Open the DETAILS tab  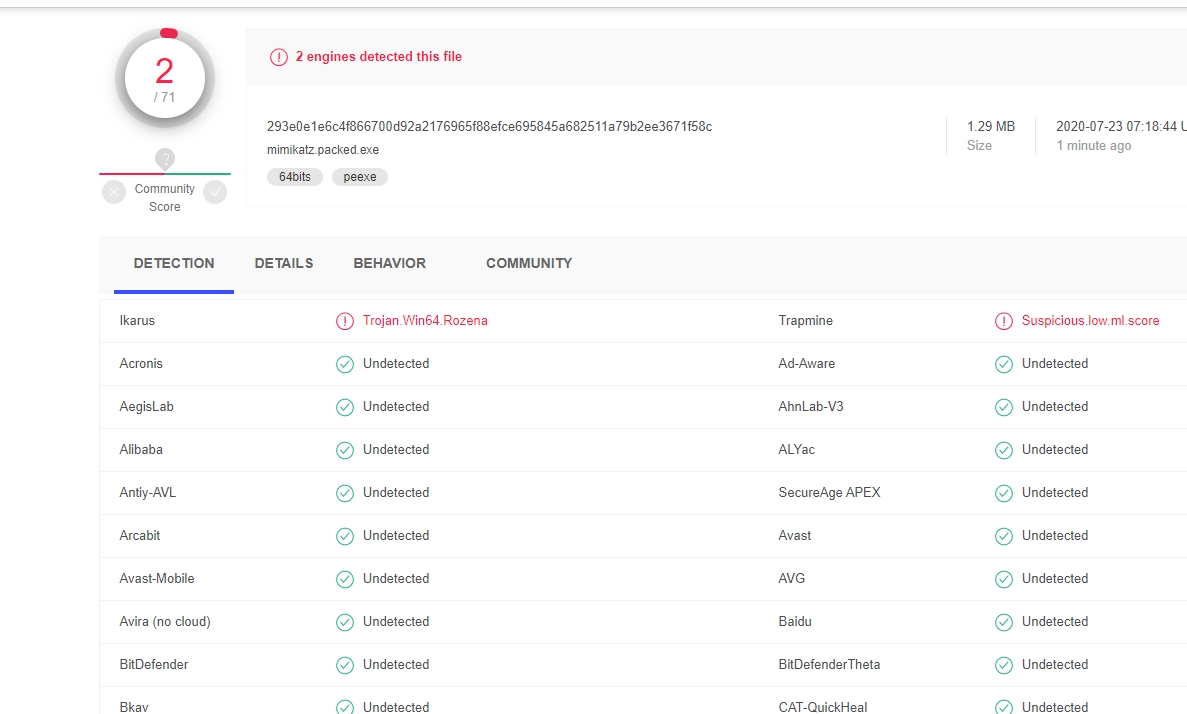[284, 264]
